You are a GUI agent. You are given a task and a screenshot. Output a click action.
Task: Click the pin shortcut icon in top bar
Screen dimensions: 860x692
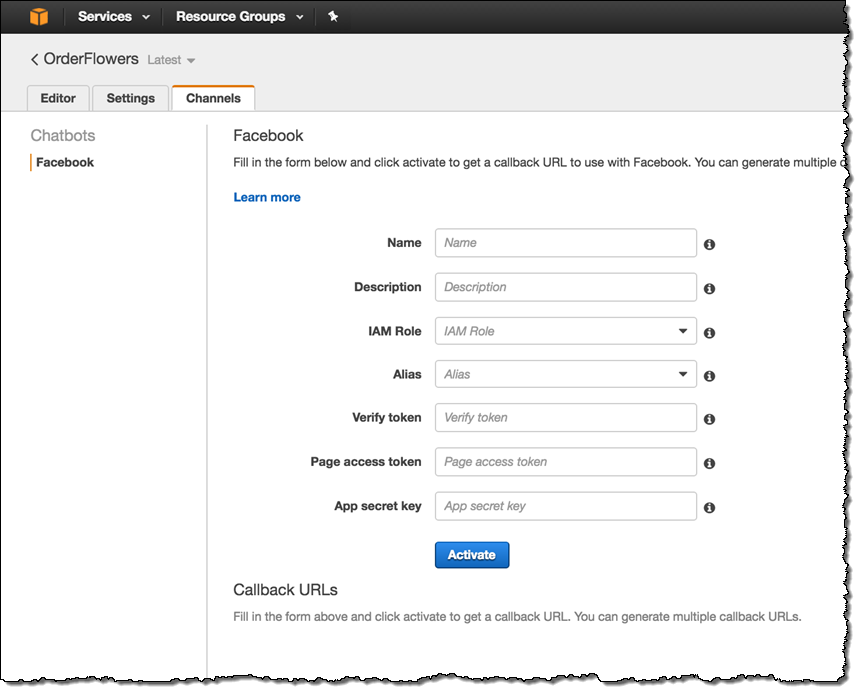[333, 16]
